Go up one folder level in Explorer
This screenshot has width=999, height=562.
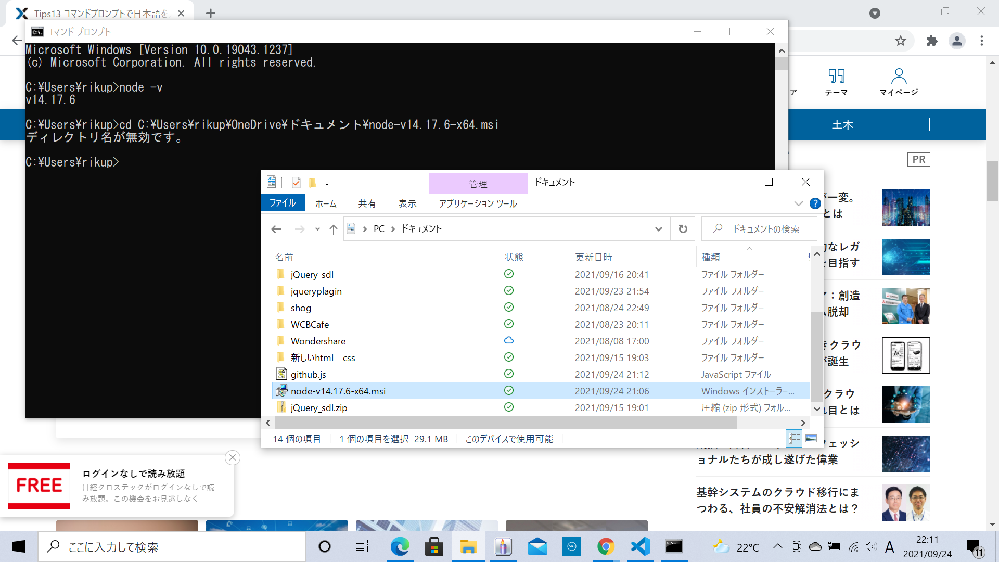(333, 229)
